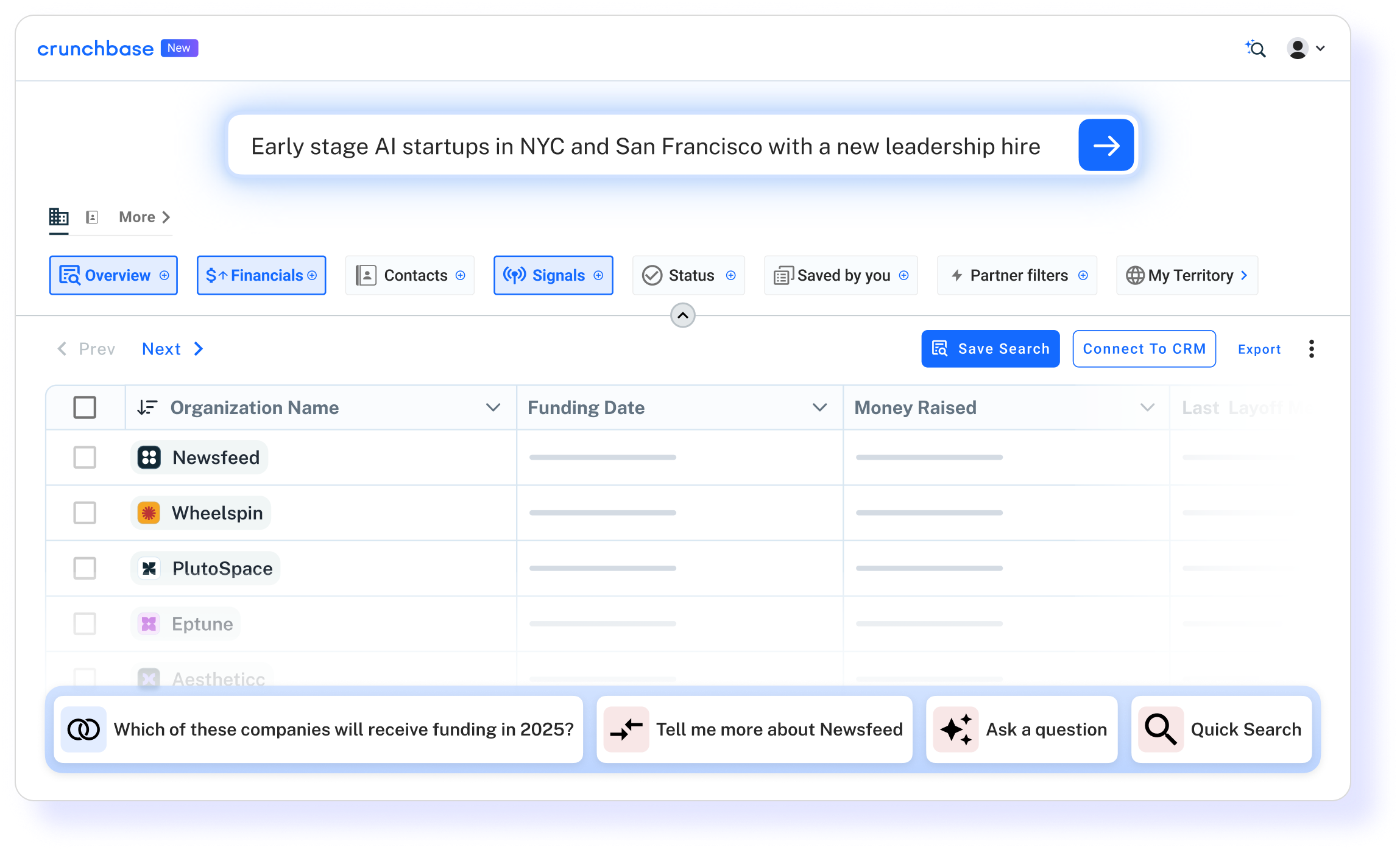The image size is (1400, 850).
Task: Open the PlutoSpace organization name
Action: pos(222,568)
